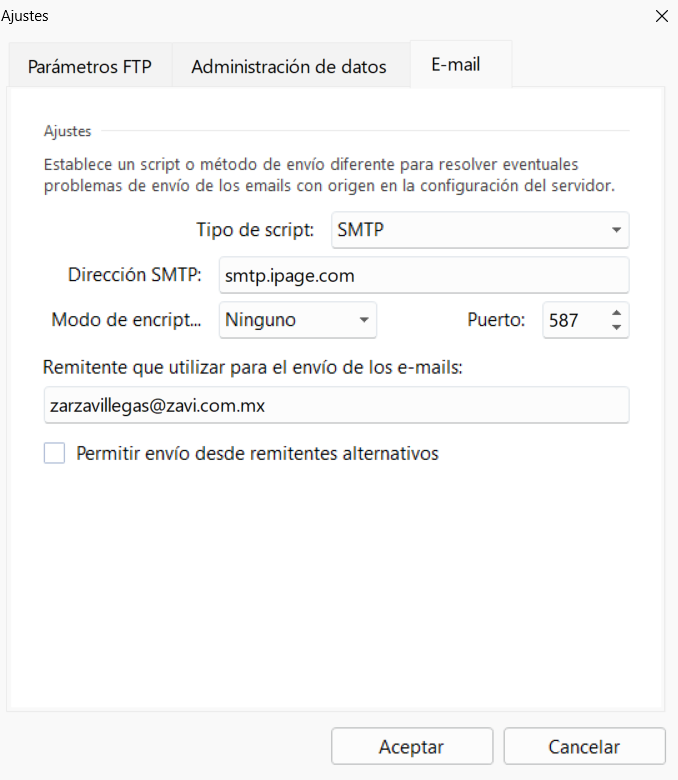Click the "Dirección SMTP:" label
678x780 pixels.
tap(135, 275)
